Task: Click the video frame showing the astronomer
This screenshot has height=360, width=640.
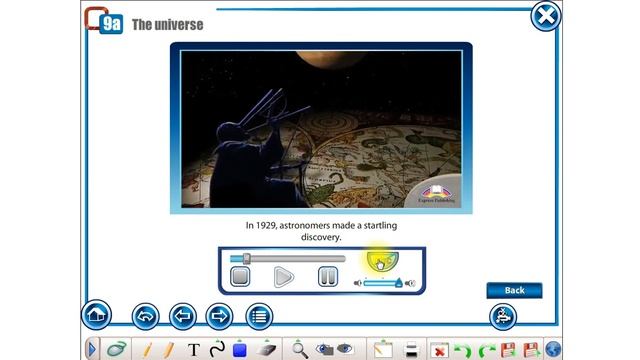Action: point(321,129)
